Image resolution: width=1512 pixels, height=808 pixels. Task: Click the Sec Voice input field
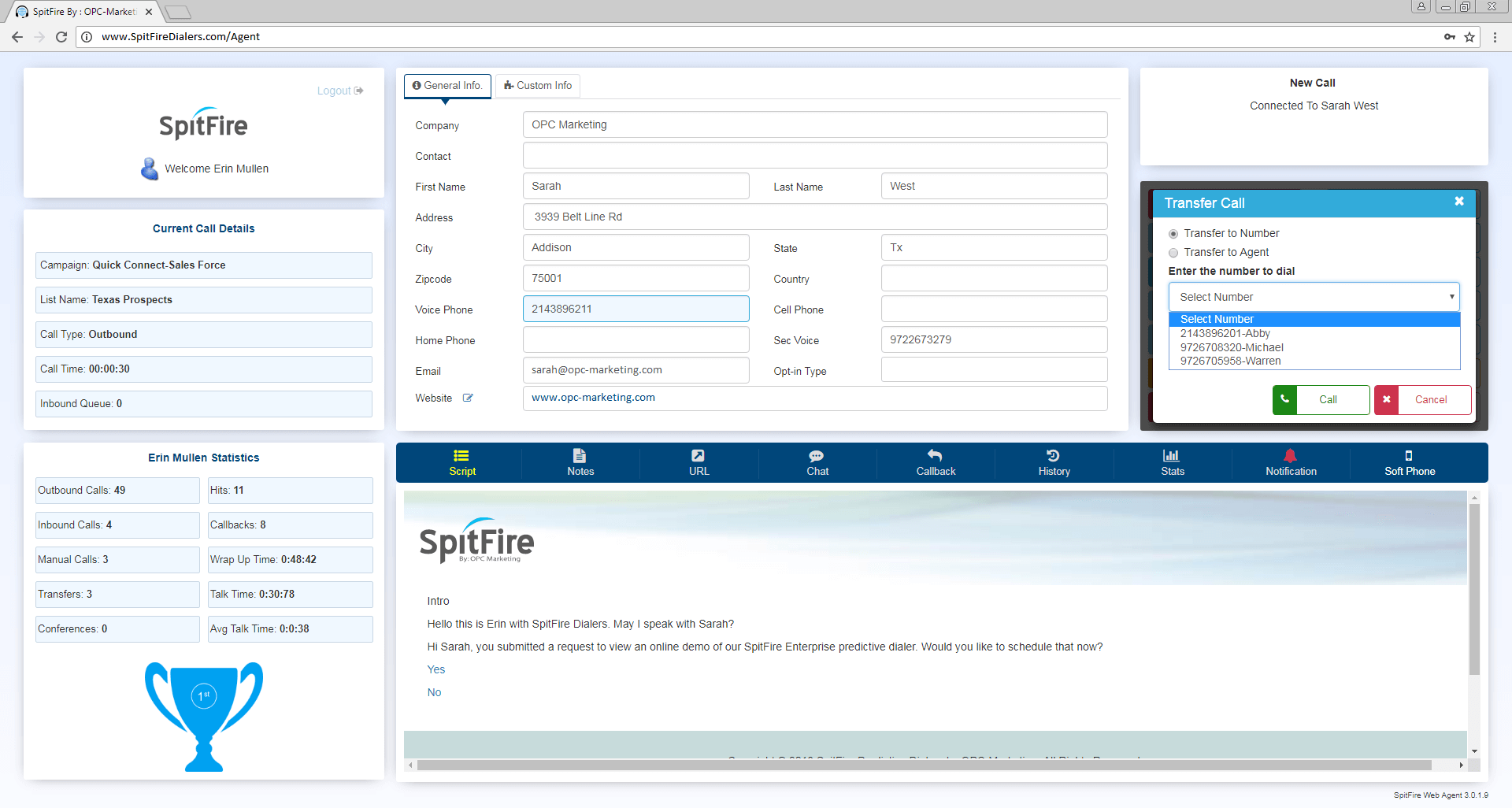coord(994,339)
